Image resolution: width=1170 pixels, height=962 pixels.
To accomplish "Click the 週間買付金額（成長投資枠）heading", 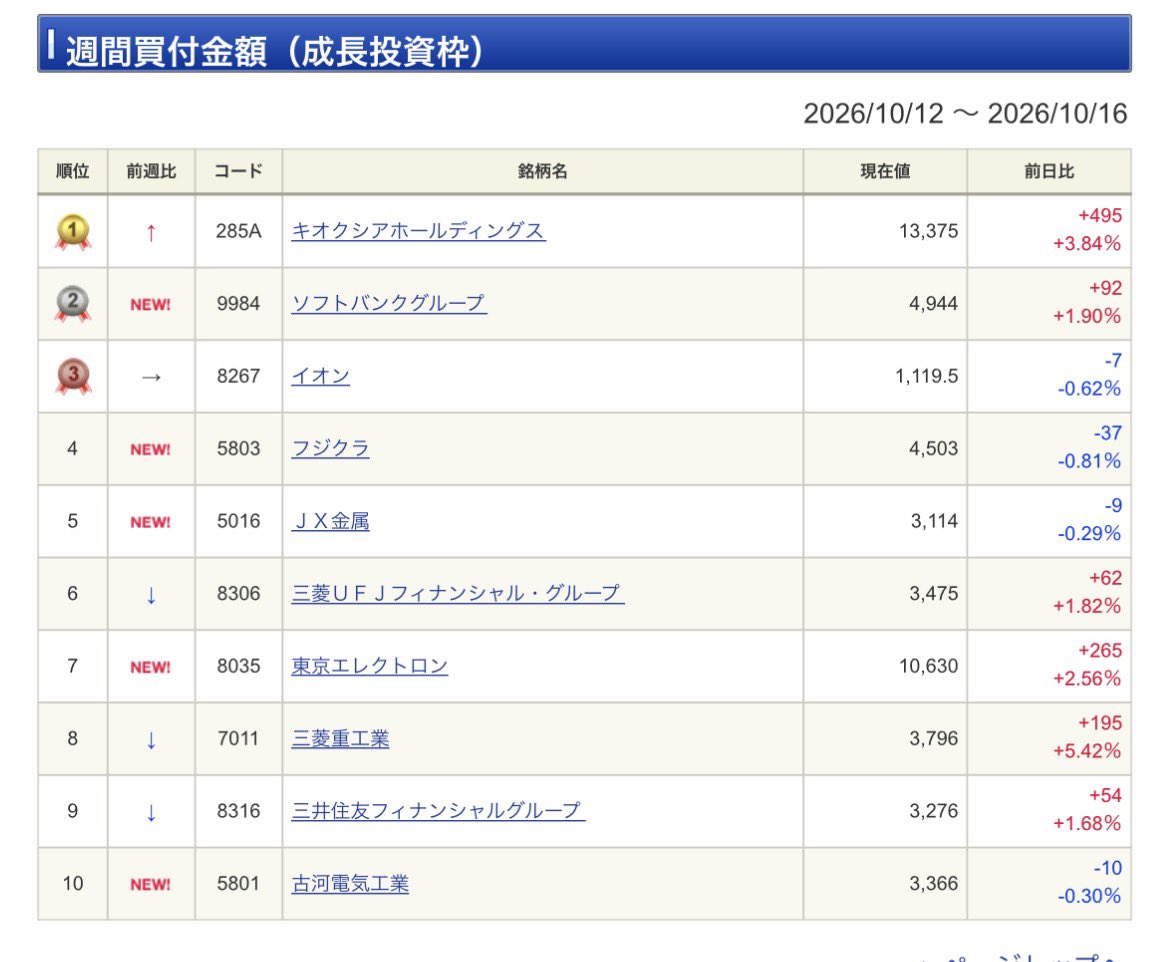I will click(275, 51).
